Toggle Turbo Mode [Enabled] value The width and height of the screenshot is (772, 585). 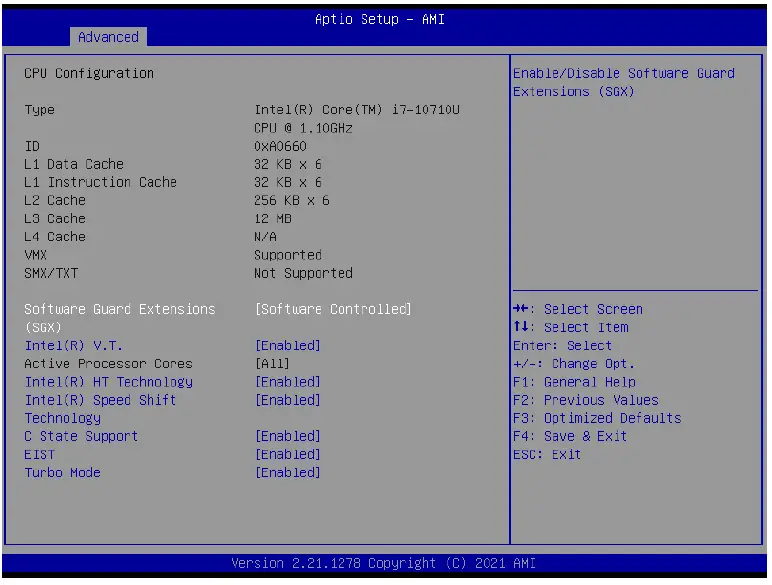click(x=288, y=473)
